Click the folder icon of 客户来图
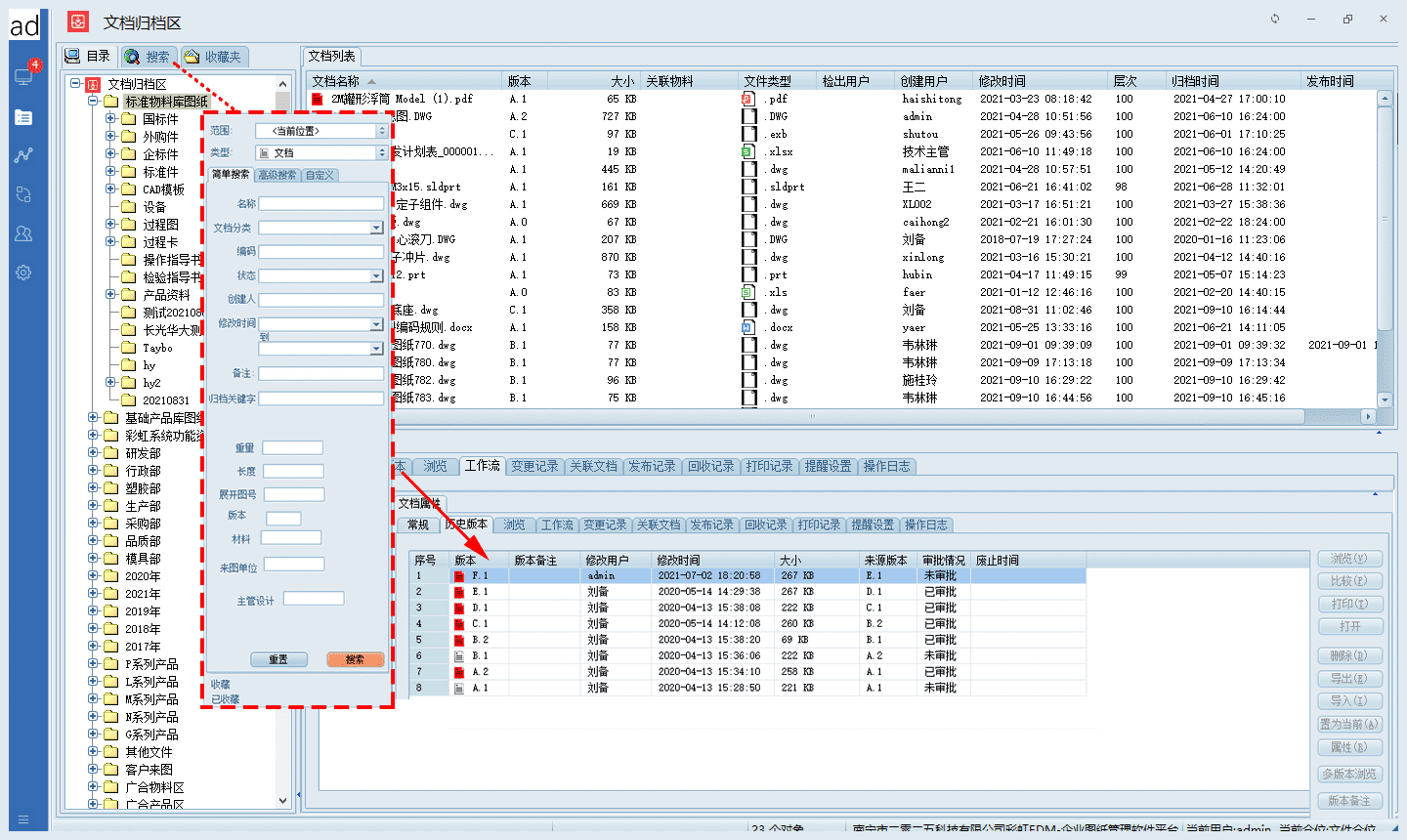 point(110,770)
